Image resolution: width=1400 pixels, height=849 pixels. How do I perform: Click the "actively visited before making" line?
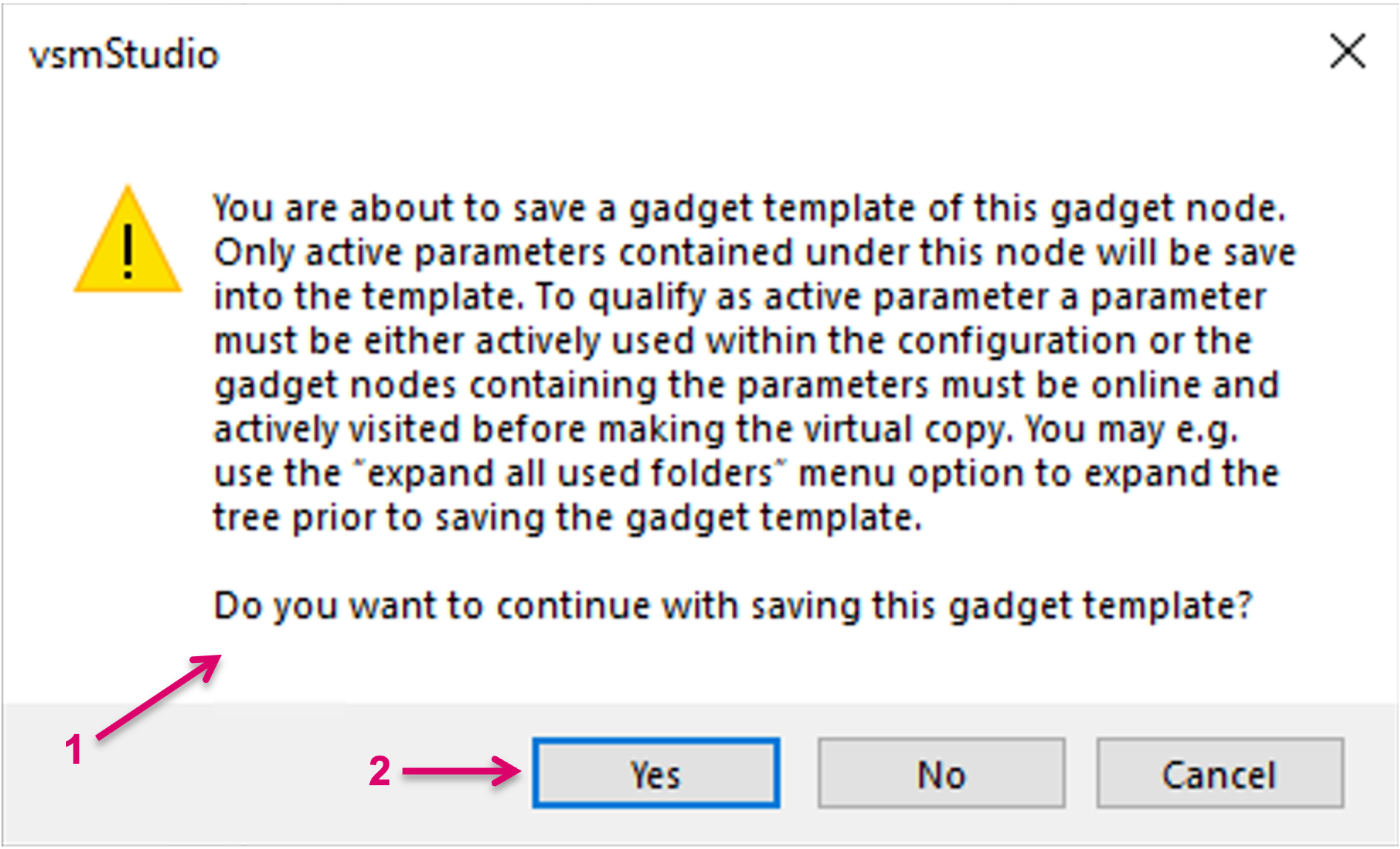click(x=726, y=429)
